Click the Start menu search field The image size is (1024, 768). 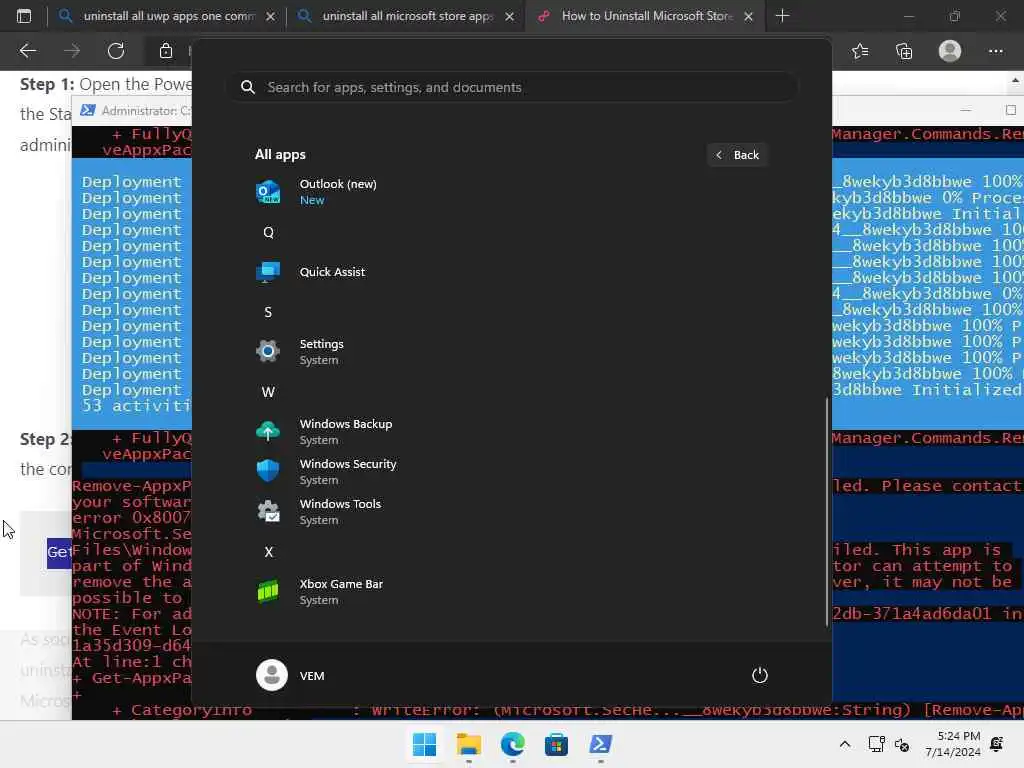tap(512, 87)
